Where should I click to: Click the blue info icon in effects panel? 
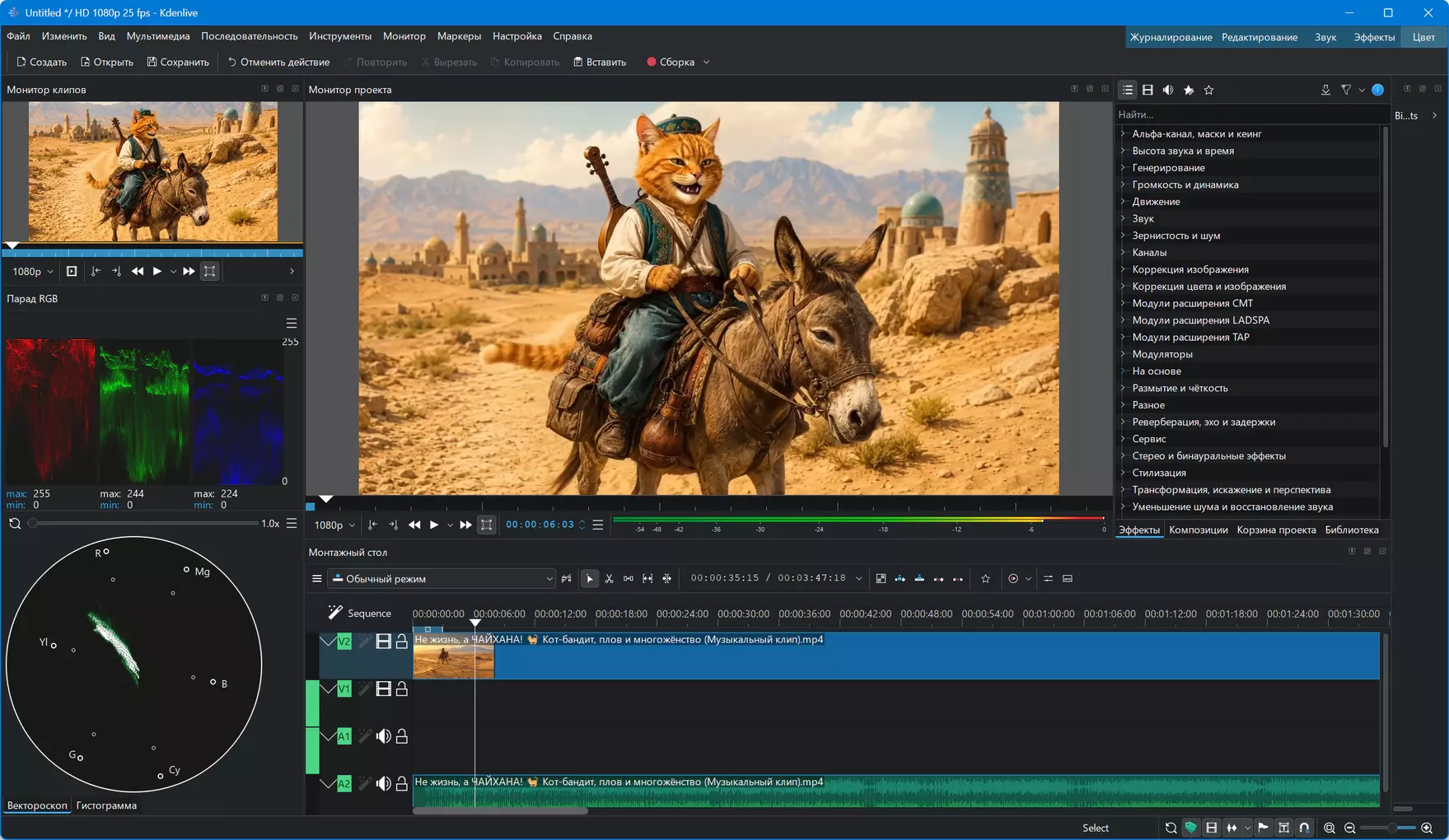click(1377, 90)
